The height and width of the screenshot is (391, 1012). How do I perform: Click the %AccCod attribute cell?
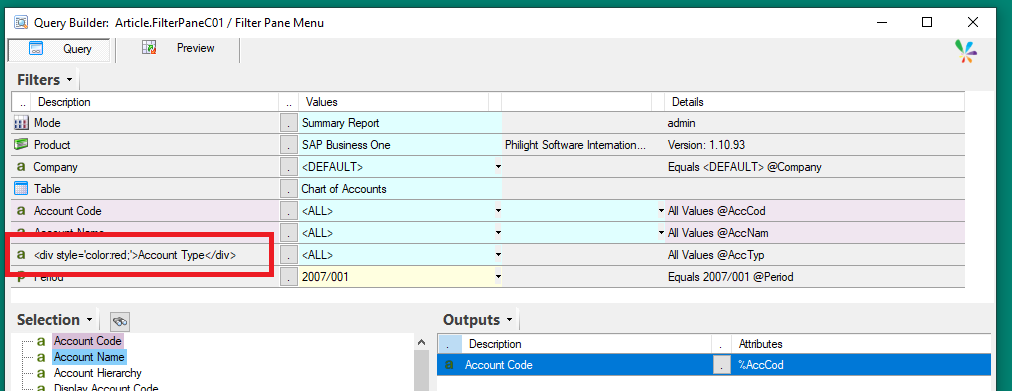point(861,365)
